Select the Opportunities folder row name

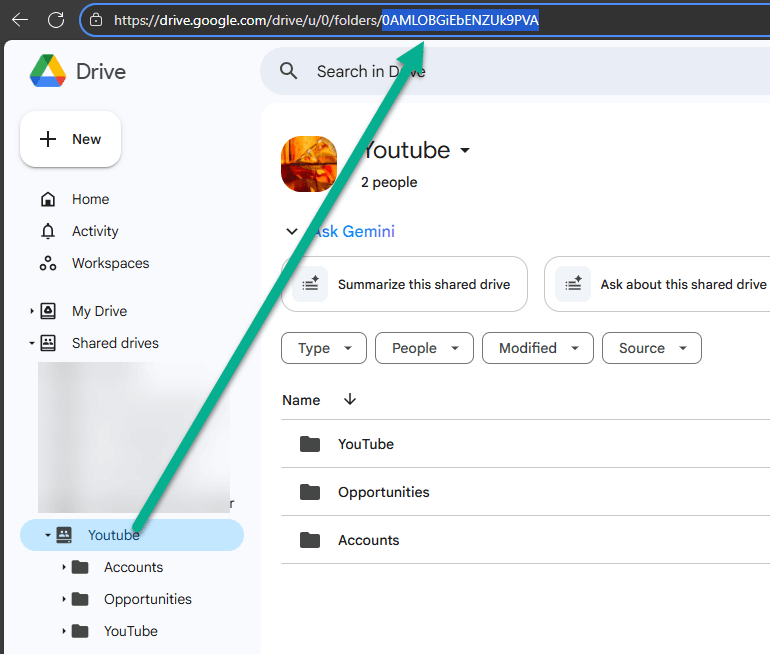tap(384, 492)
